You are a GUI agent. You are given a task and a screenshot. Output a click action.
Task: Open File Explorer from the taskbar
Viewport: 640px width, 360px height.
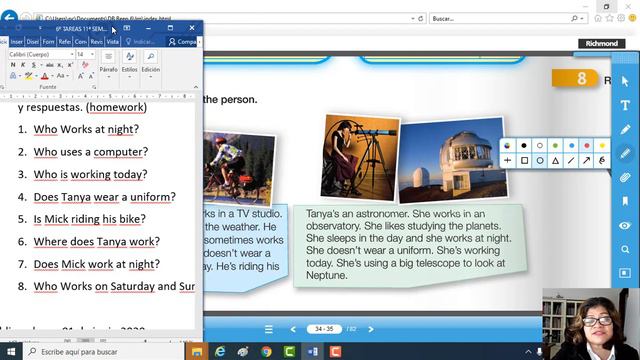(197, 351)
